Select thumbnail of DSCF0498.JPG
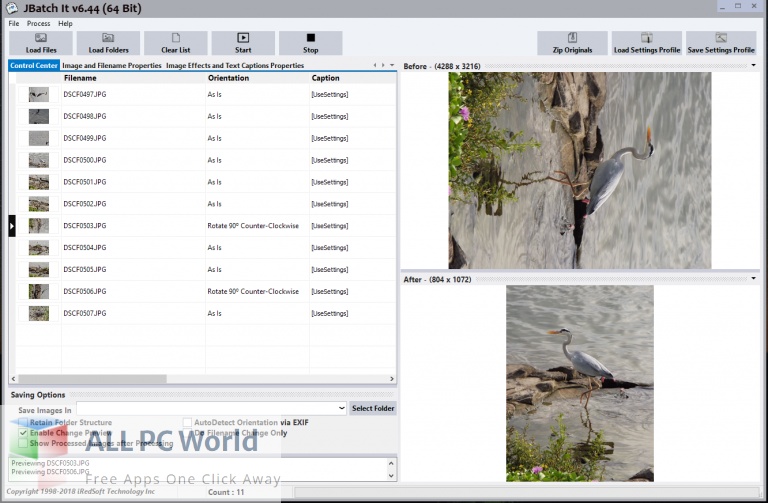The image size is (768, 503). click(39, 116)
